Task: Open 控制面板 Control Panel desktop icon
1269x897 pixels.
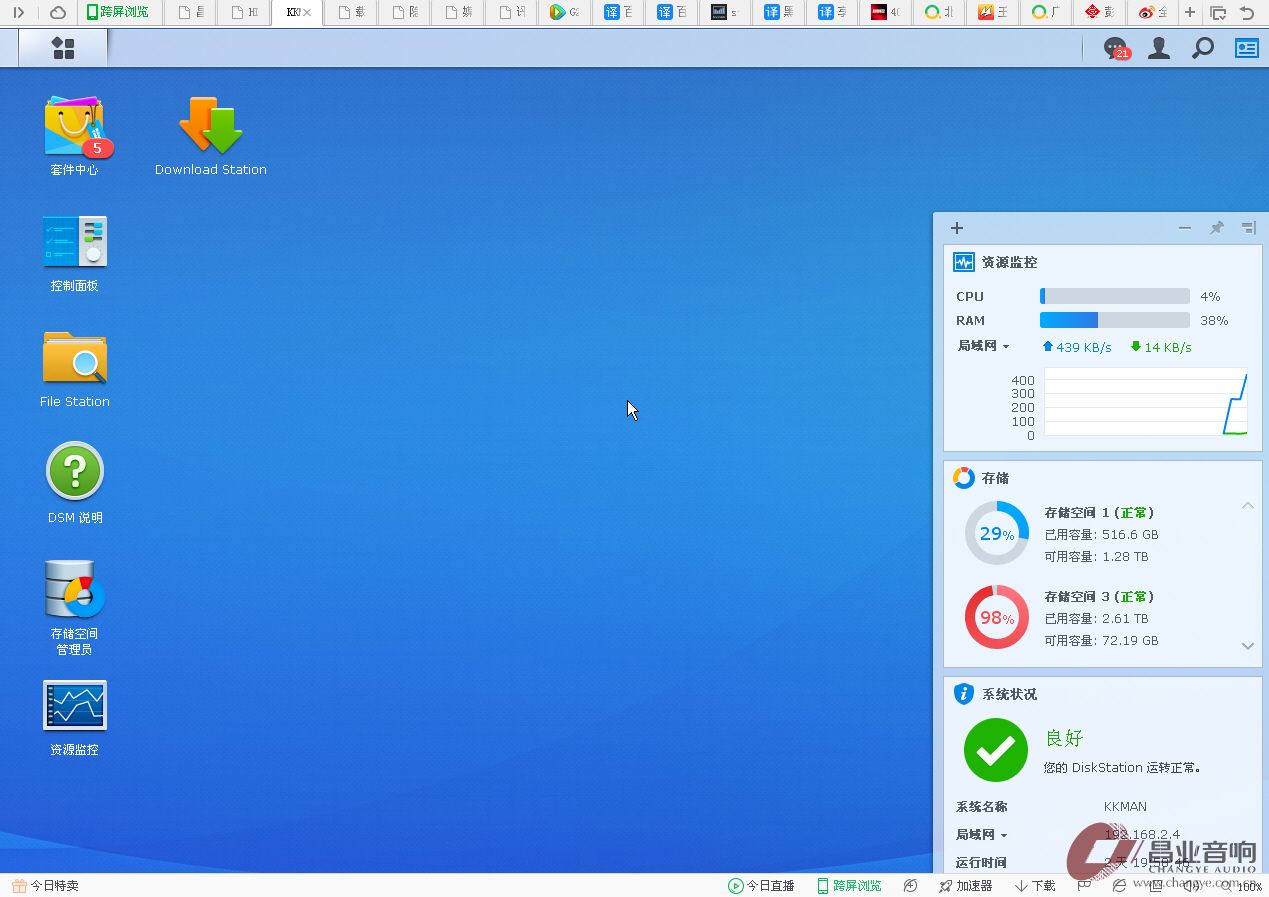Action: coord(75,253)
